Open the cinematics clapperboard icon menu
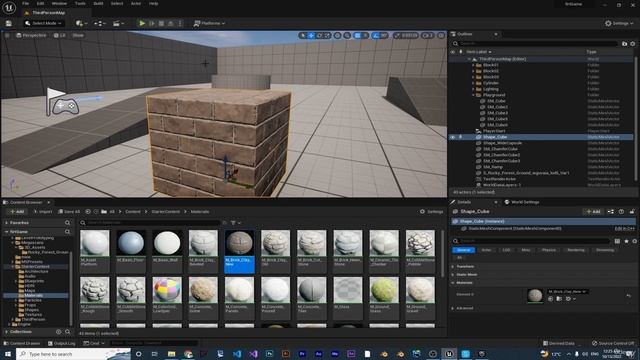This screenshot has width=640, height=360. pyautogui.click(x=117, y=23)
